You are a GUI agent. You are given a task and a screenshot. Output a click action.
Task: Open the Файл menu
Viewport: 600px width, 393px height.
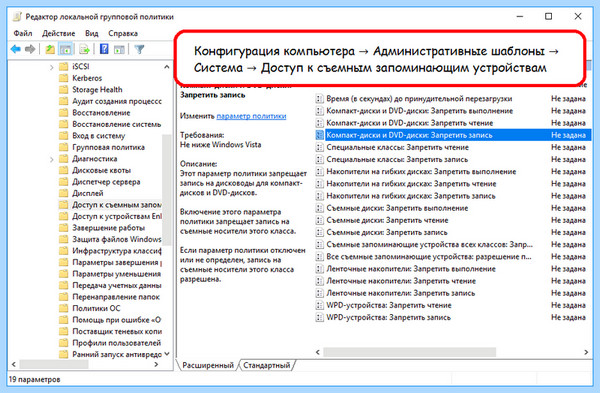click(x=23, y=33)
